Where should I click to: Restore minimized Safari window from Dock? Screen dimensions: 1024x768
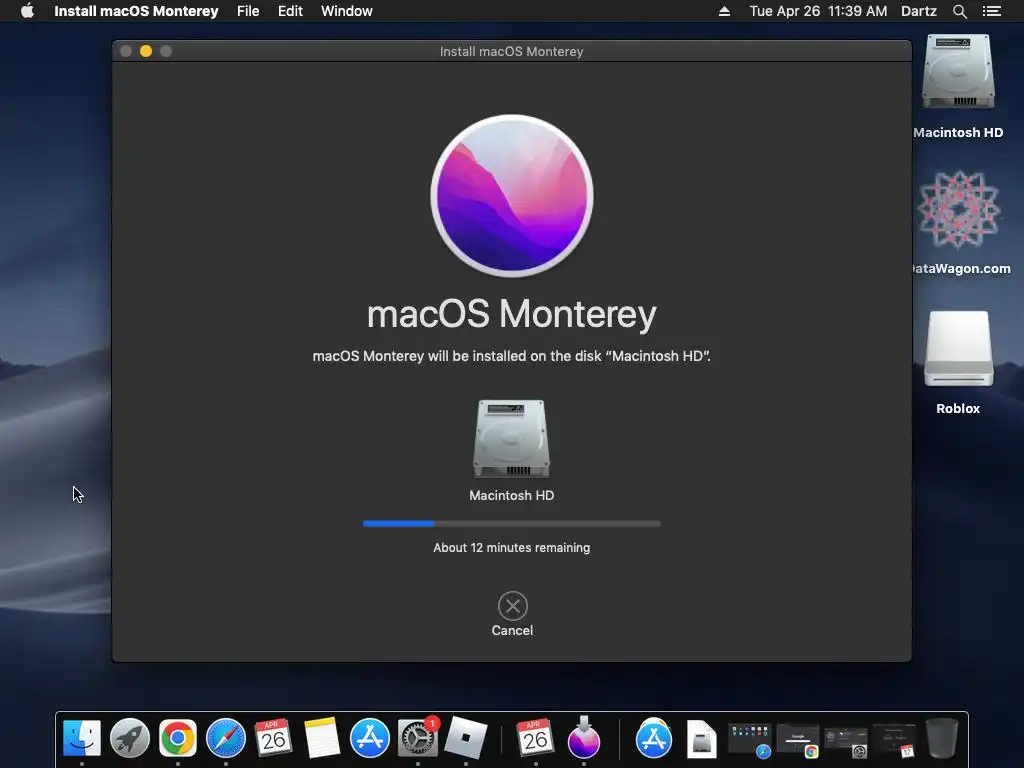coord(750,740)
